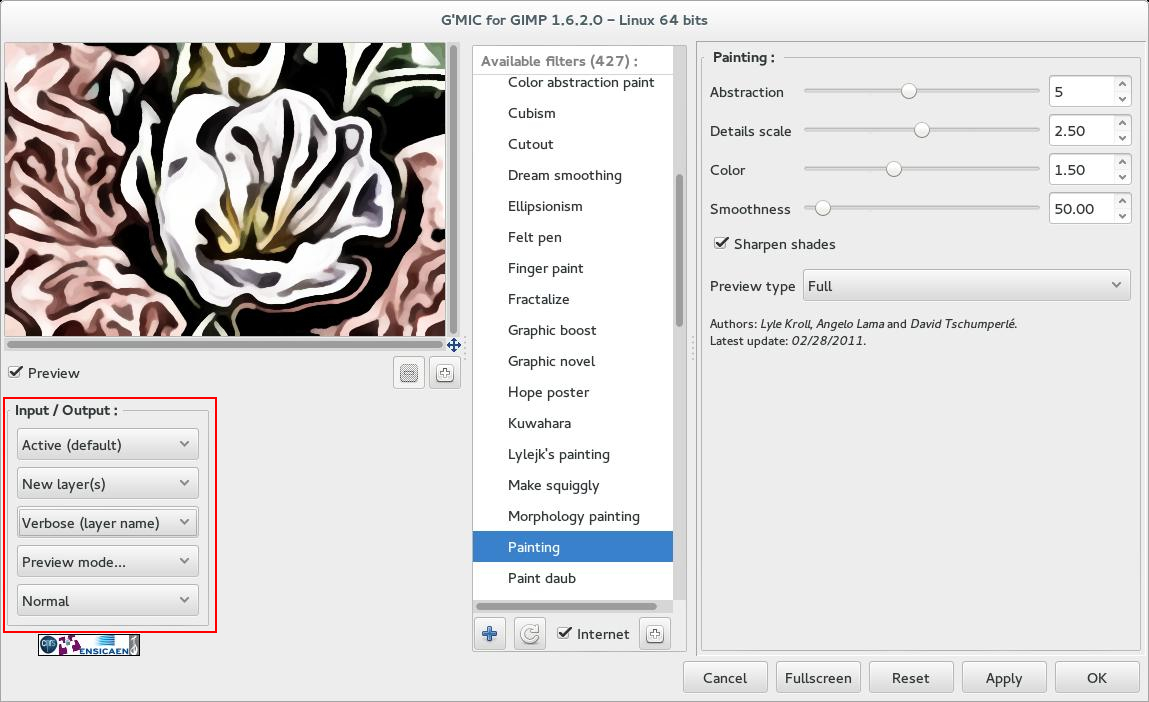Click the zoom in preview button
The width and height of the screenshot is (1149, 702).
pyautogui.click(x=444, y=373)
